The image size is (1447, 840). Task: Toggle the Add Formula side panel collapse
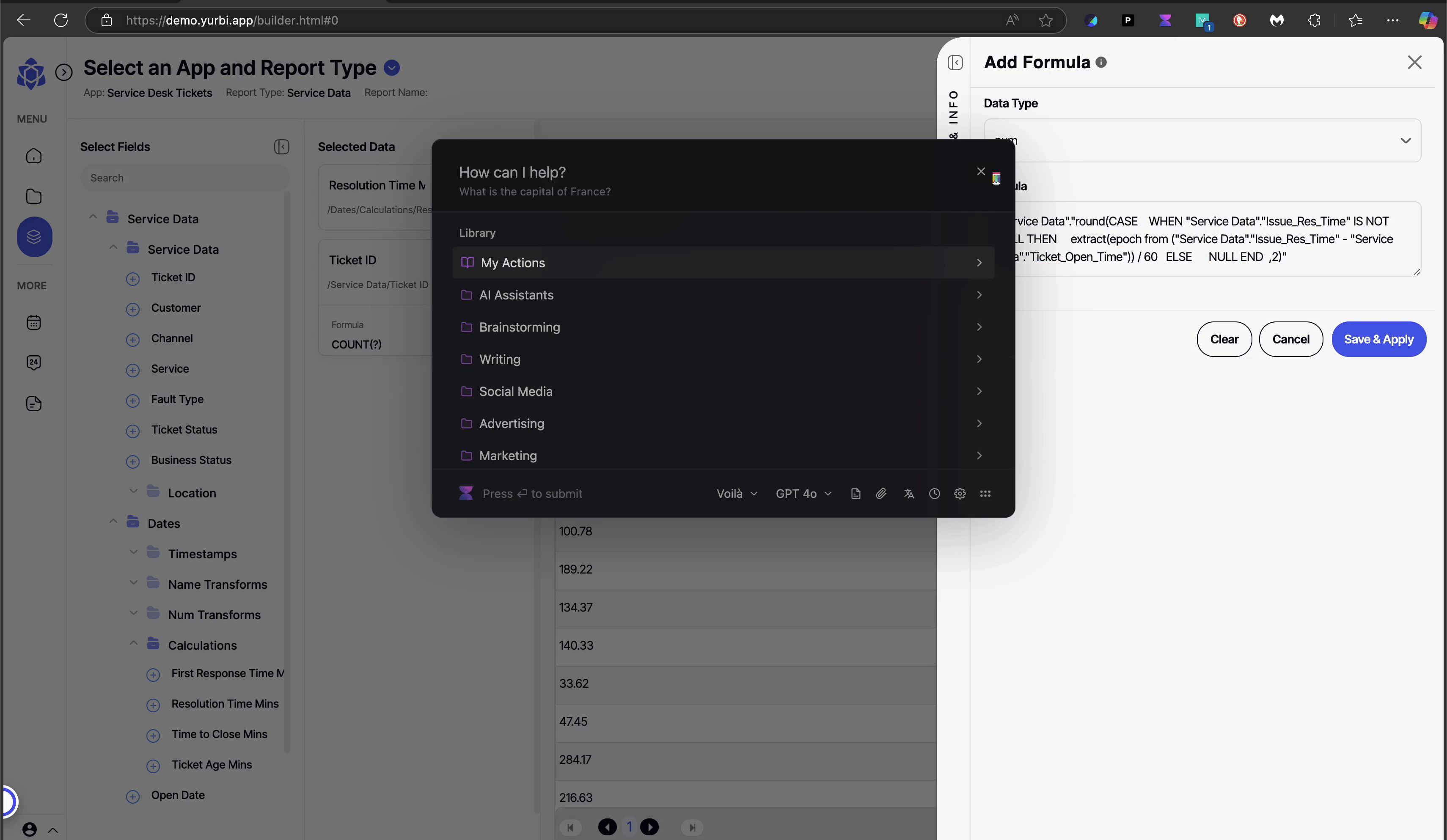(955, 62)
